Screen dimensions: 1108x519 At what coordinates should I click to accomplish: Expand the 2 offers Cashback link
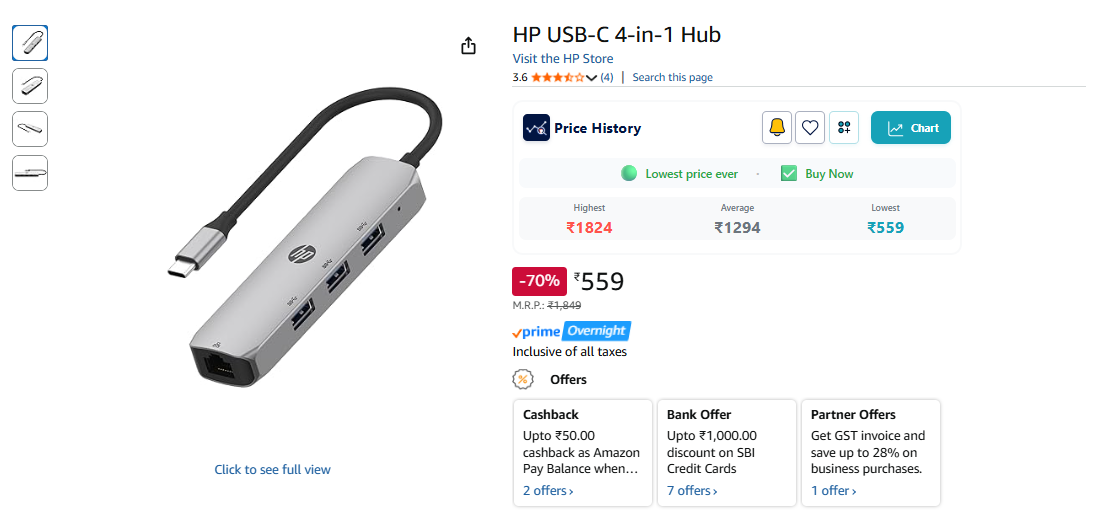(x=548, y=491)
